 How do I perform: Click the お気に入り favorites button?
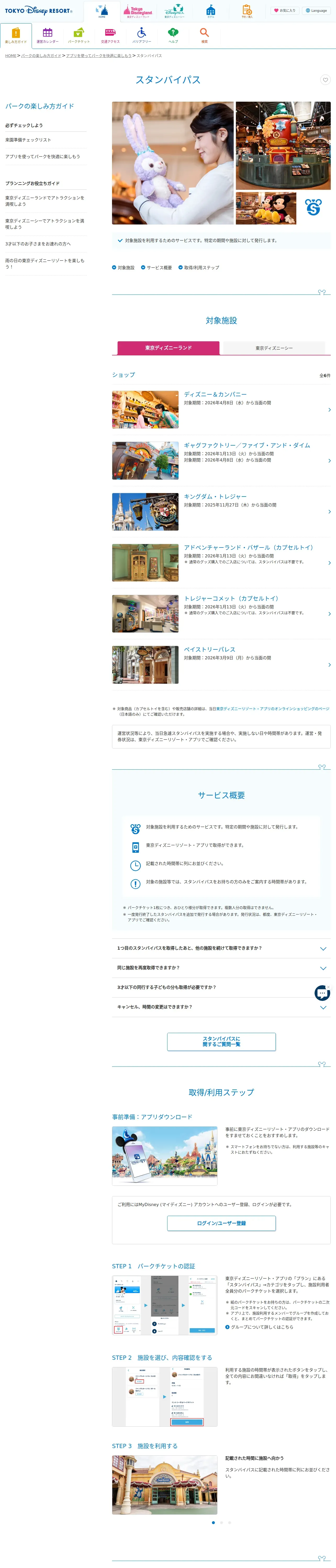[284, 10]
